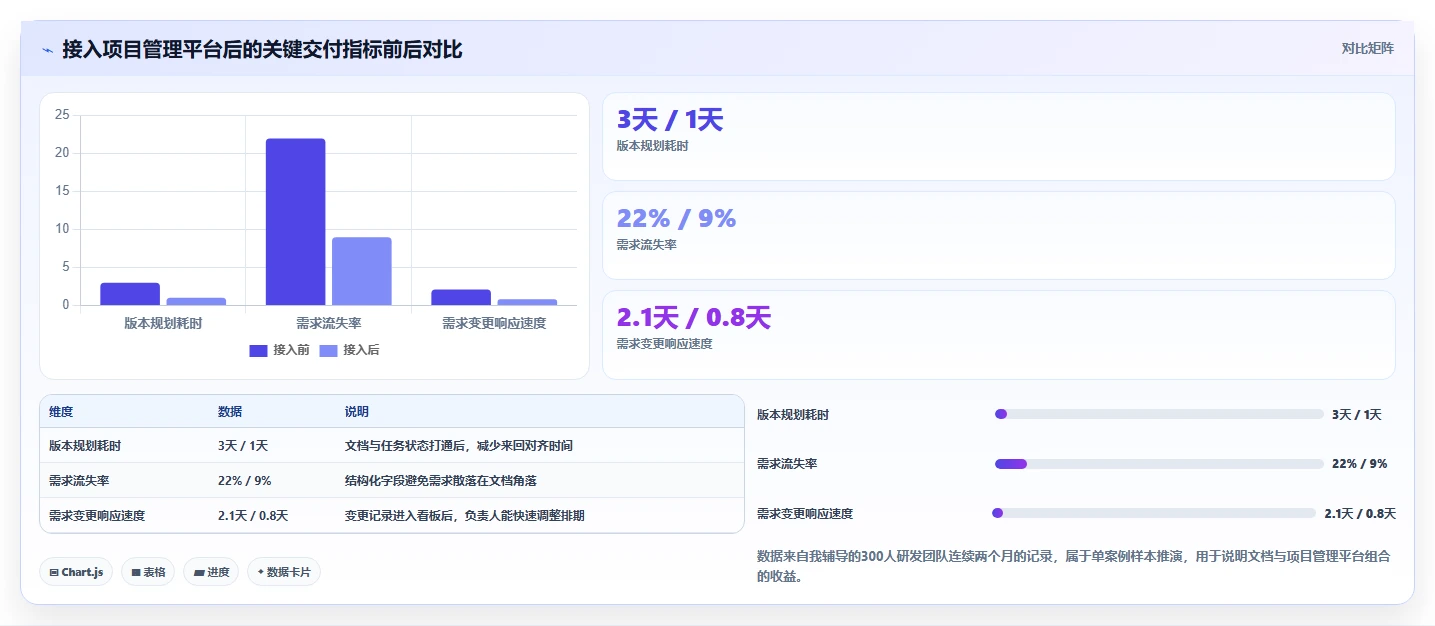Click the Chart.js tag chip
Image resolution: width=1435 pixels, height=626 pixels.
[x=77, y=572]
